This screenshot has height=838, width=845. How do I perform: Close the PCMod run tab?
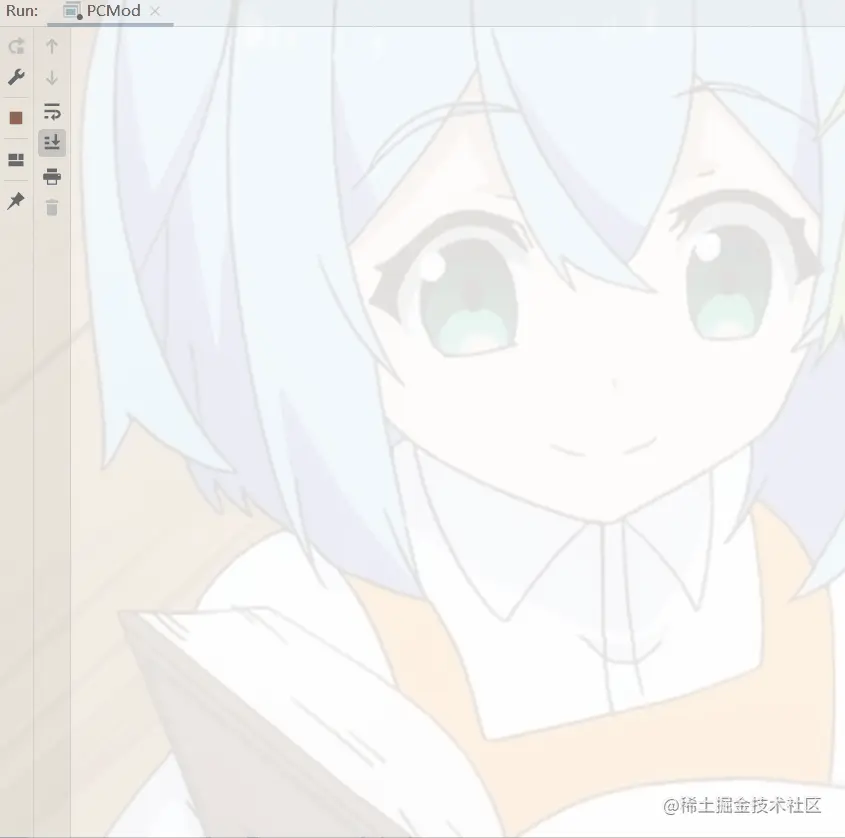tap(155, 11)
